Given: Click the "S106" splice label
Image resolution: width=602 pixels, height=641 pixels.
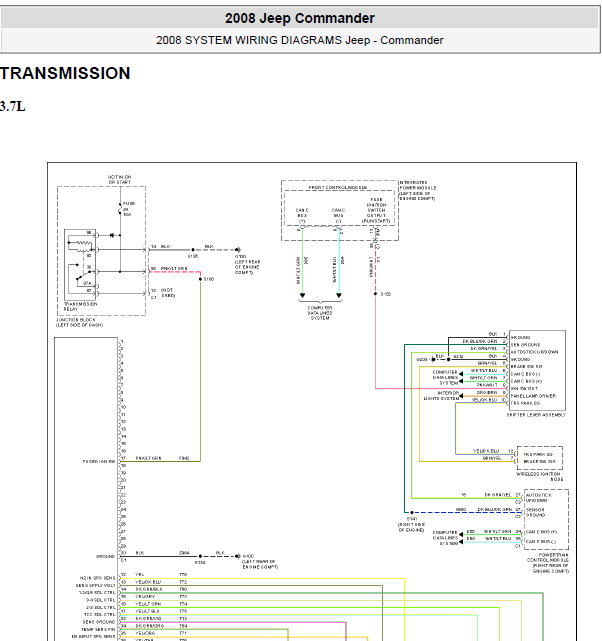Looking at the screenshot, I should tap(209, 279).
